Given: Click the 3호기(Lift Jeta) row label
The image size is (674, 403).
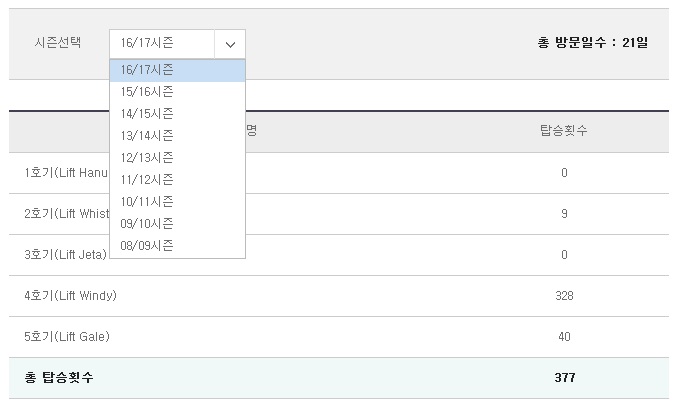Looking at the screenshot, I should coord(65,255).
